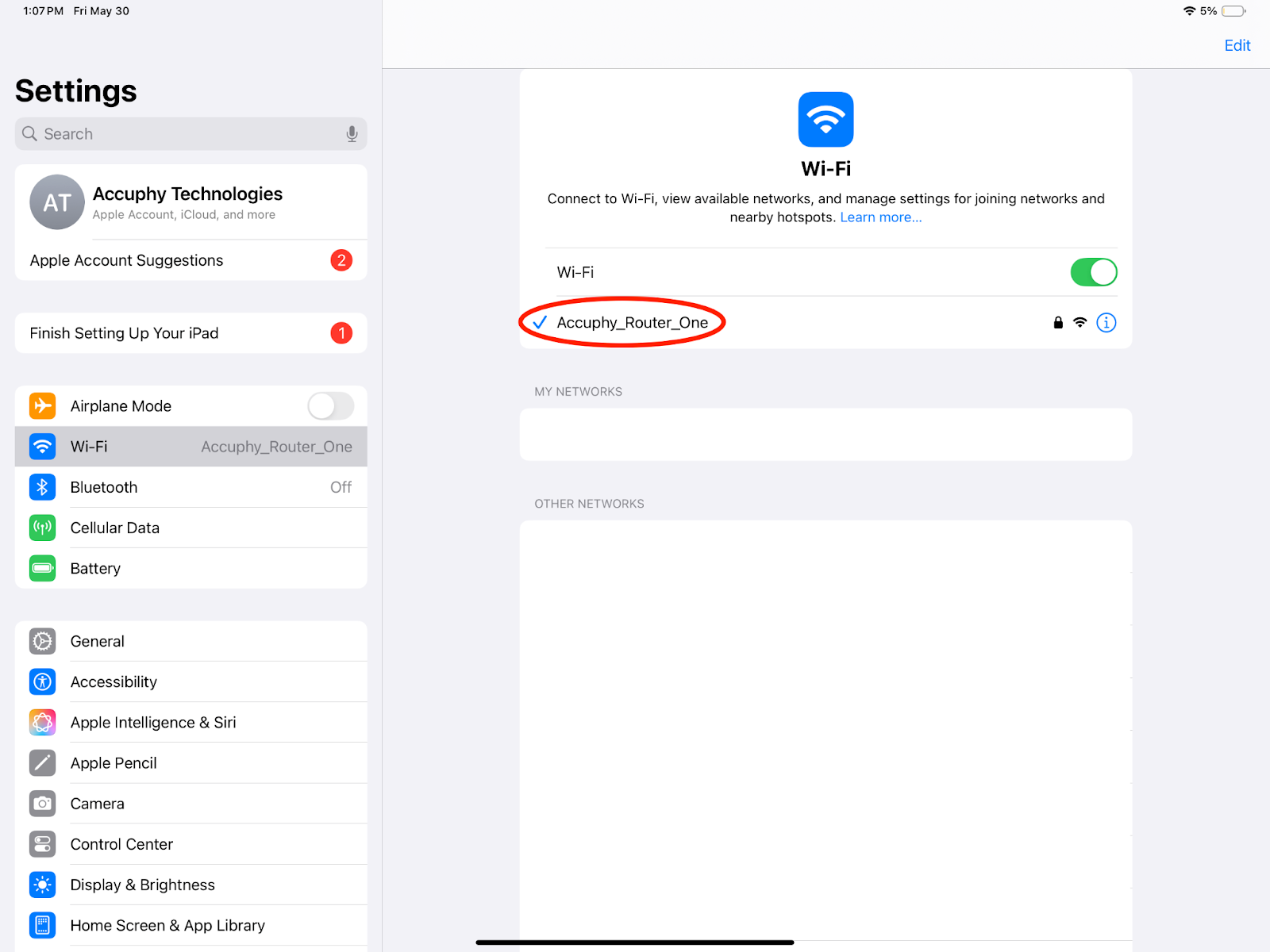Tap the Apple Pencil label

coord(114,763)
